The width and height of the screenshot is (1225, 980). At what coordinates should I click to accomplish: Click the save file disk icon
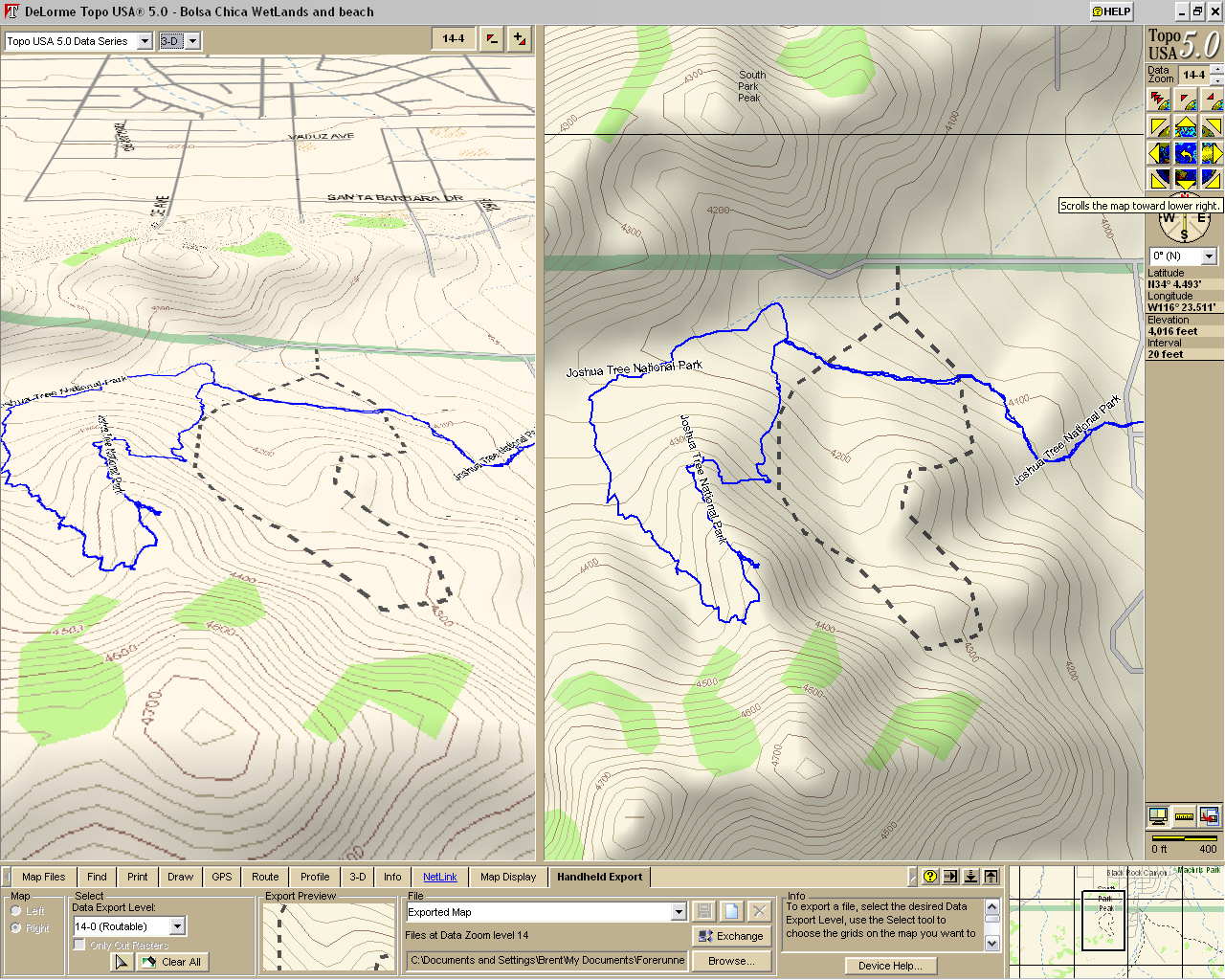[x=703, y=911]
